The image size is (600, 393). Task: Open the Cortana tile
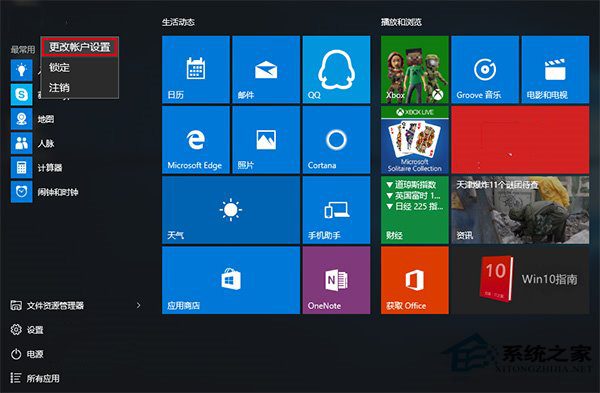[x=336, y=140]
